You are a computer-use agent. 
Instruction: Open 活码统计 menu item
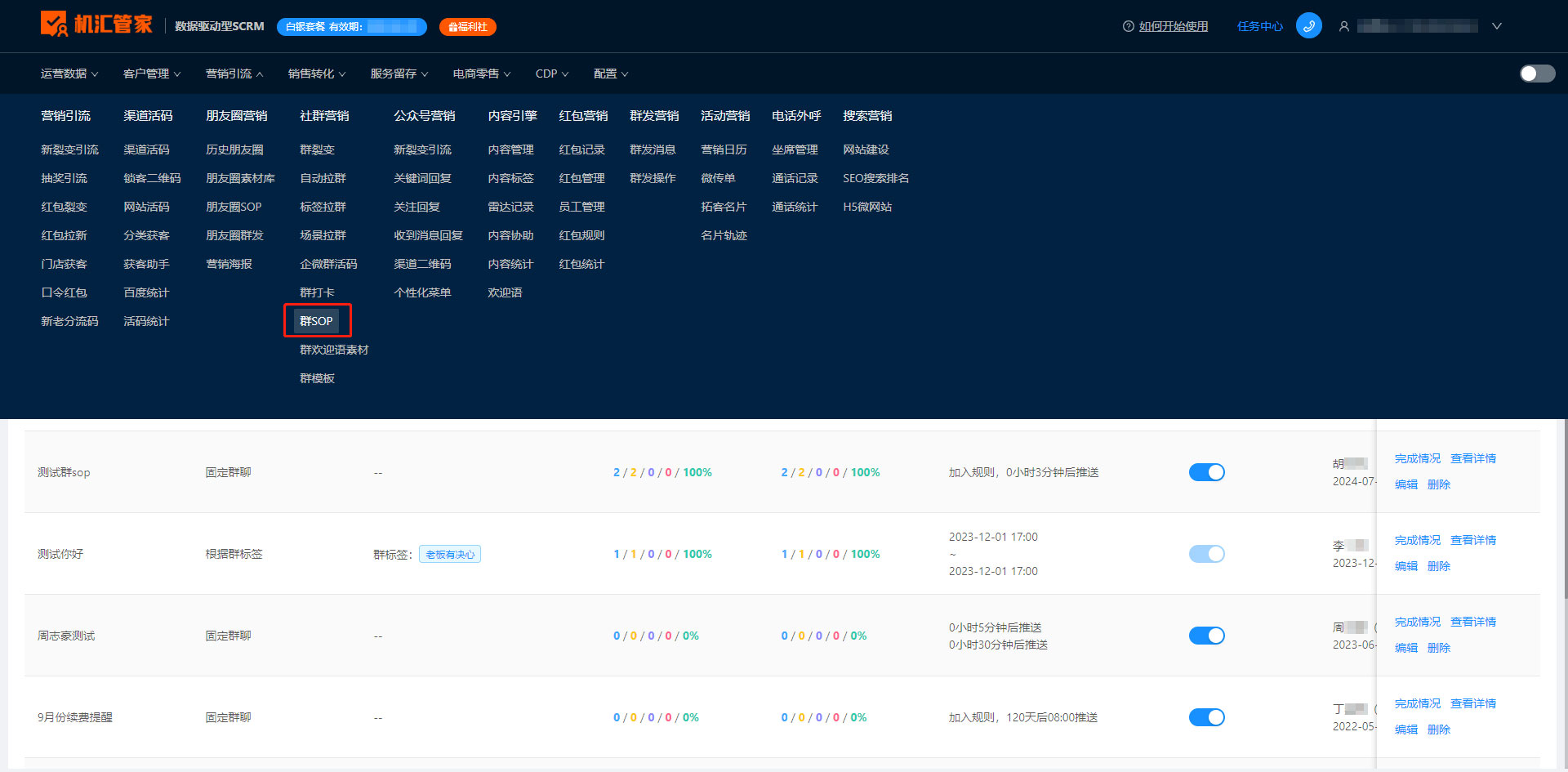click(x=147, y=321)
